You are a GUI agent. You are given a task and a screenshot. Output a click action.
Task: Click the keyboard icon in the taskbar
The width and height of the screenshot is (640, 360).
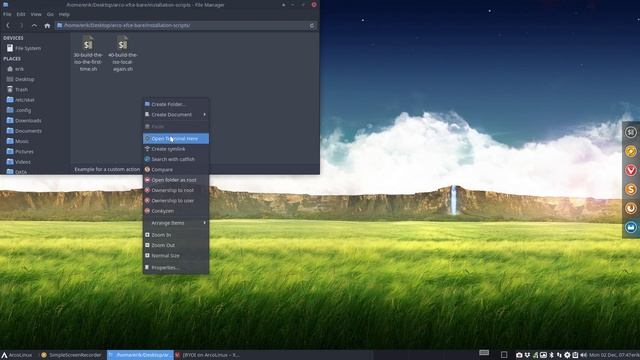(x=484, y=353)
